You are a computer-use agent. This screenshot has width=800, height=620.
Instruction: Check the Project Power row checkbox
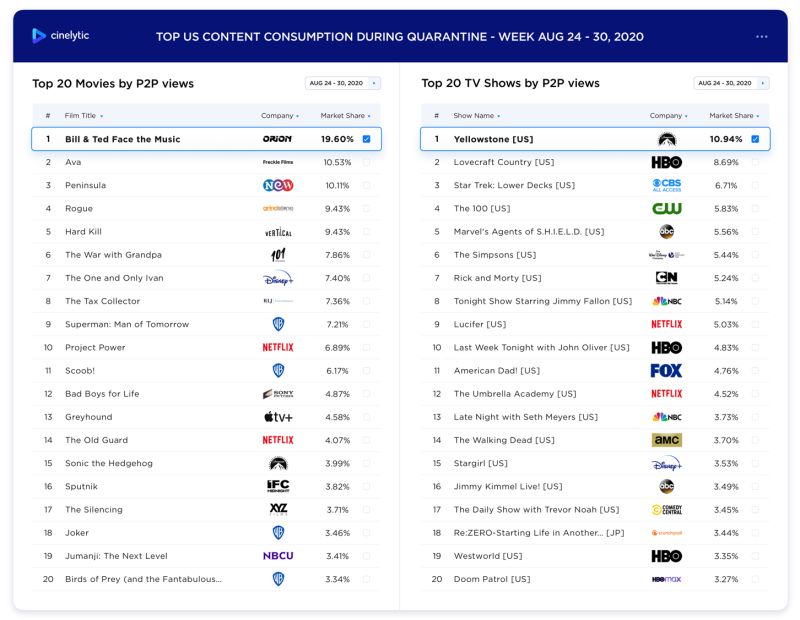[x=366, y=348]
